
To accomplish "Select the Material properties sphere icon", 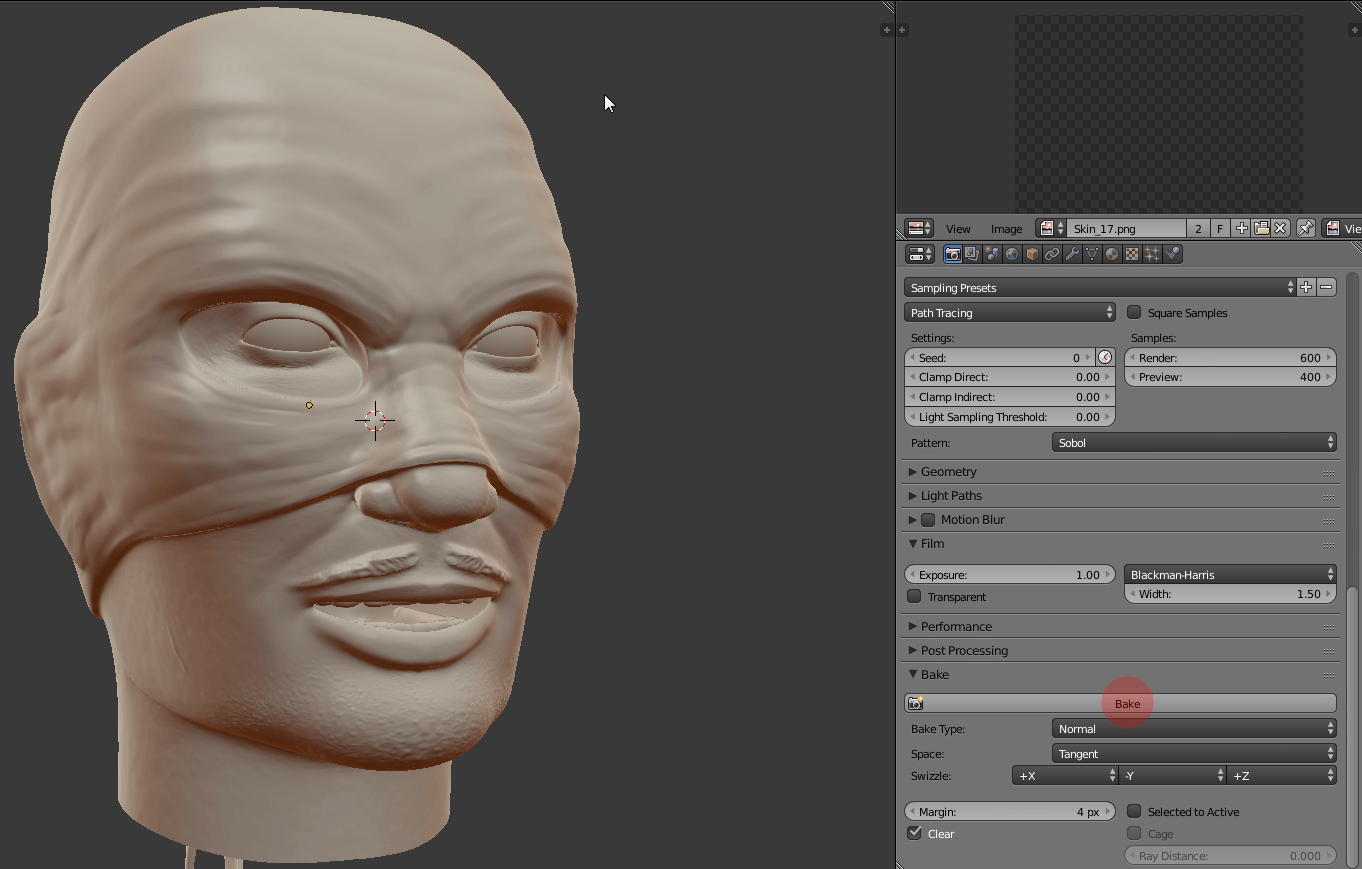I will click(1112, 255).
